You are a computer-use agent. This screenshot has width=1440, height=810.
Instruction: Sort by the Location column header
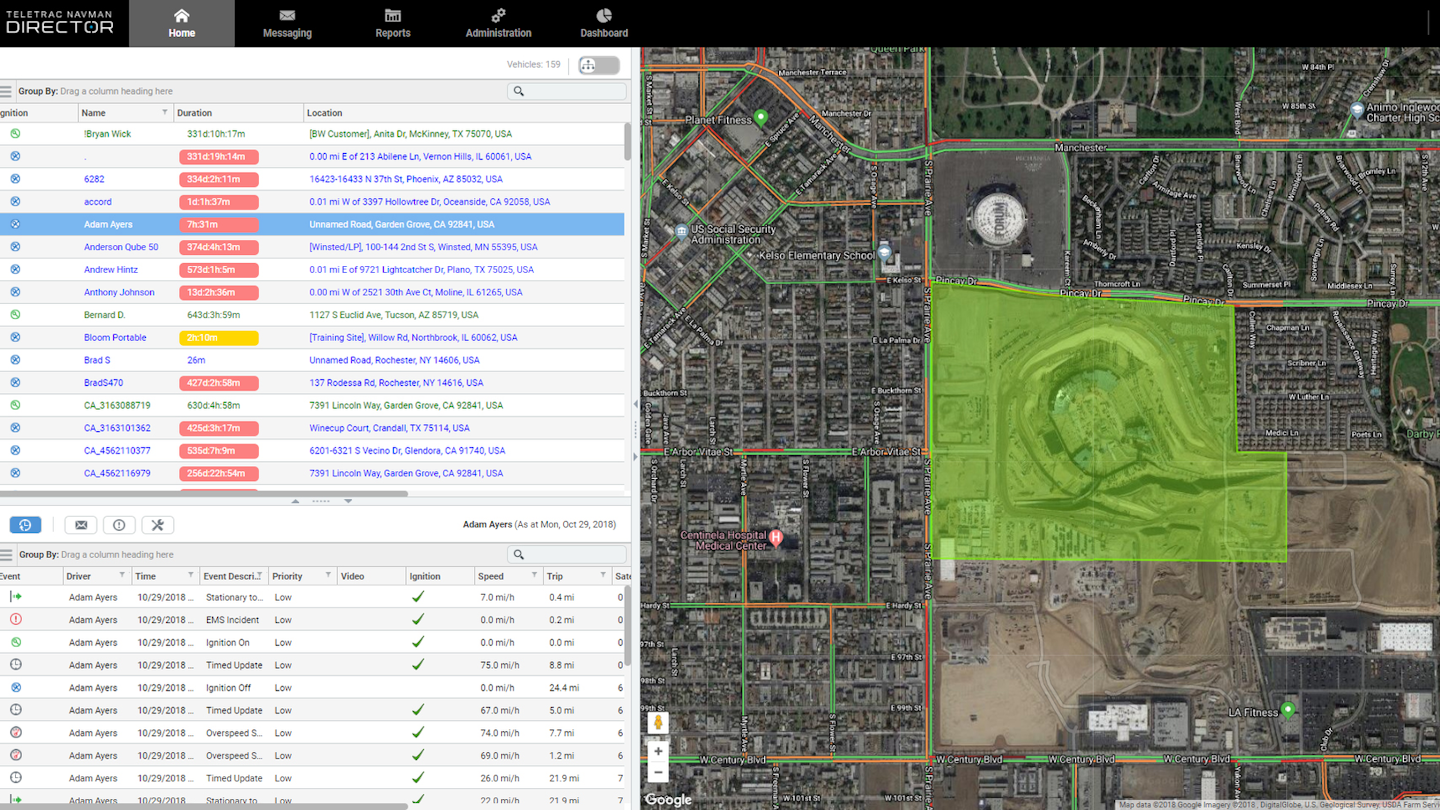324,113
